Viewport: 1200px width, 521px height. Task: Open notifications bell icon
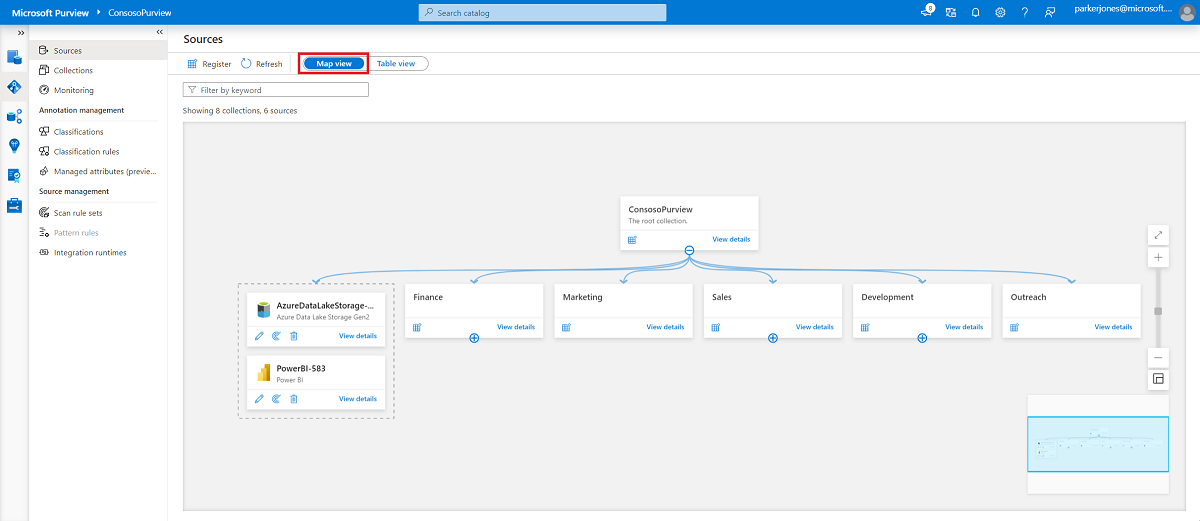click(975, 13)
